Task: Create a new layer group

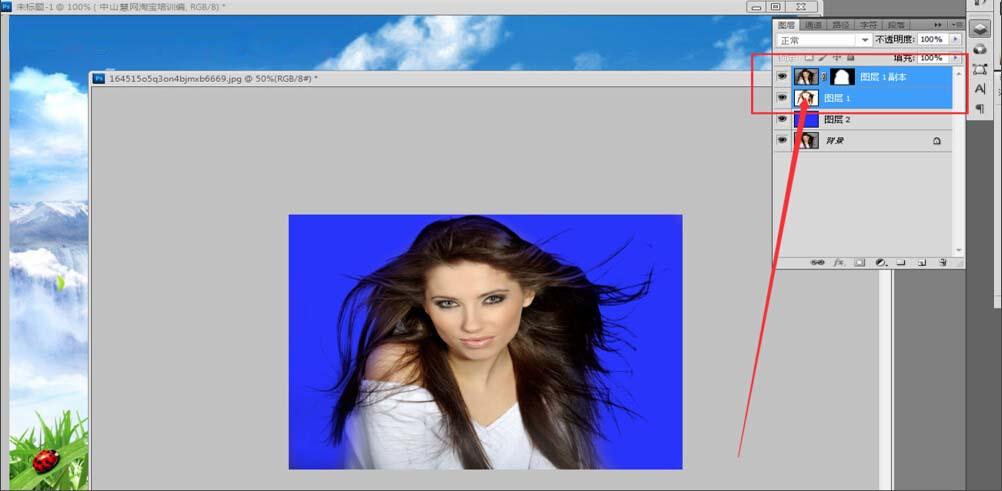Action: click(901, 263)
